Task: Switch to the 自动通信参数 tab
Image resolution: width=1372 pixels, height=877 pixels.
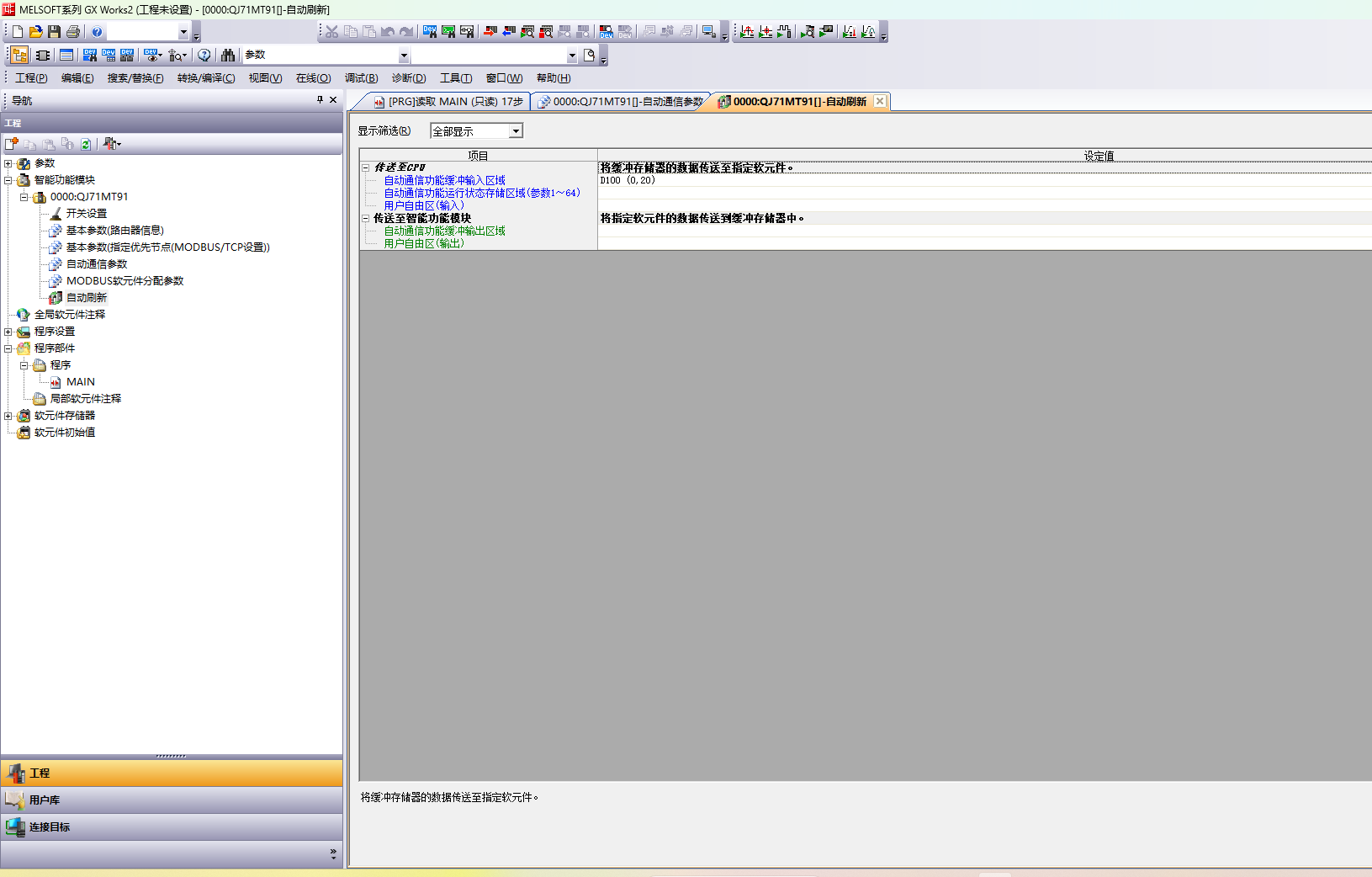Action: click(x=621, y=102)
